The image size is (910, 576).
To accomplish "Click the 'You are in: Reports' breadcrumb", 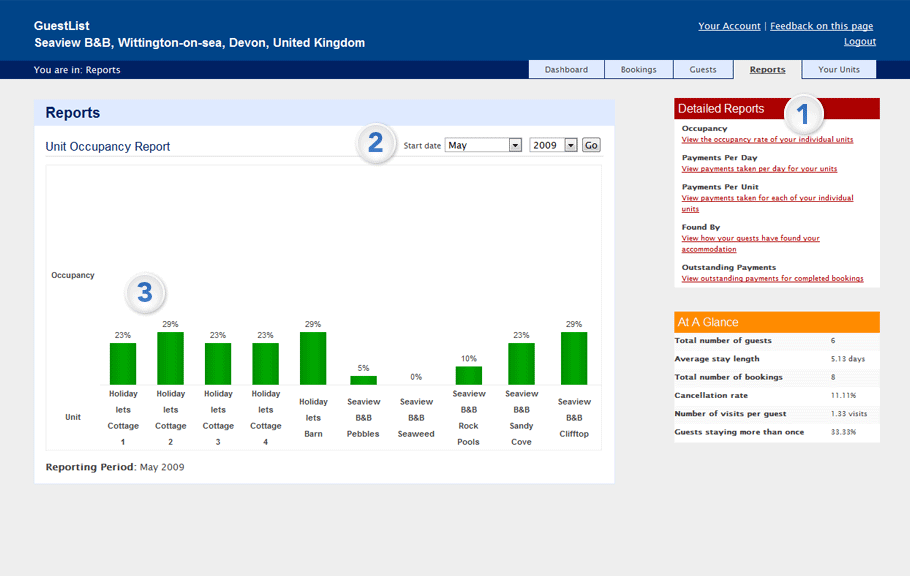I will tap(77, 70).
